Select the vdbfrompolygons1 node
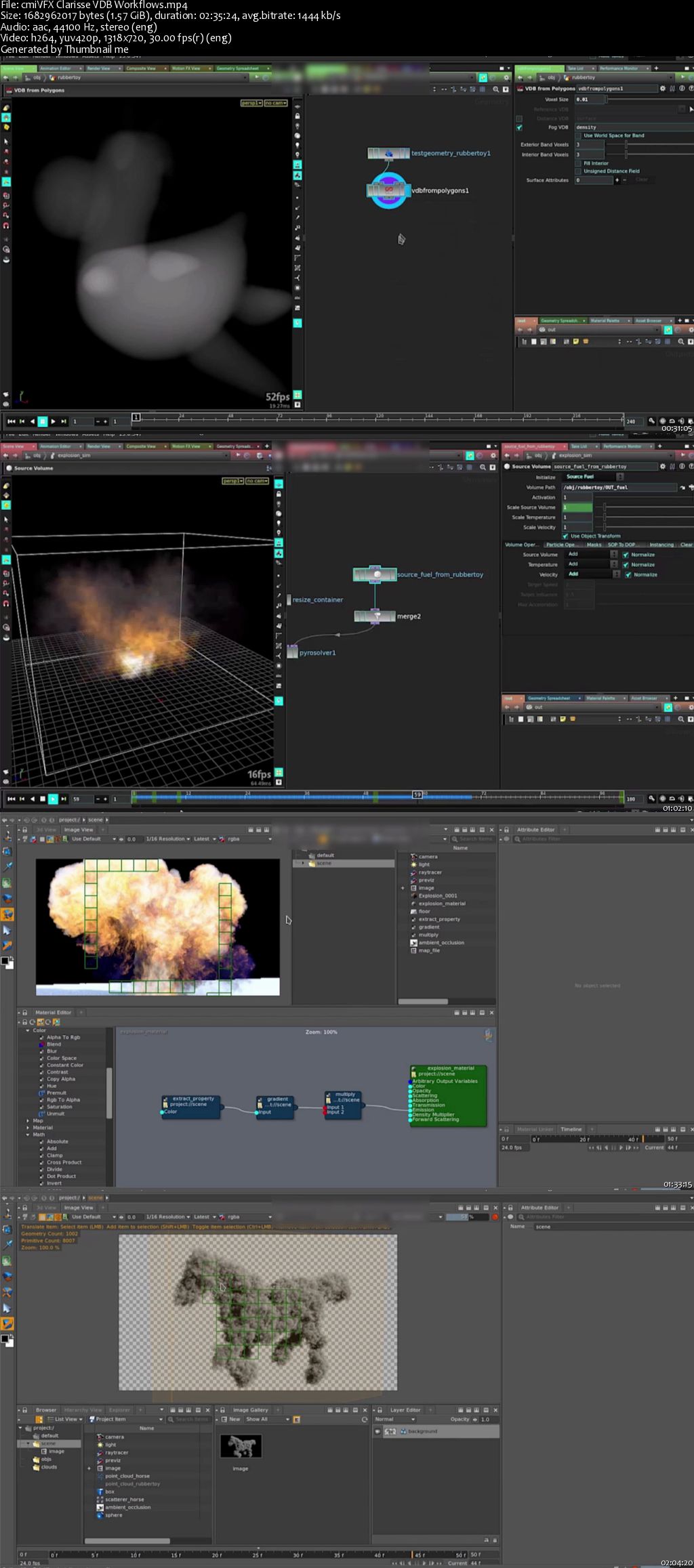Screen dimensions: 694x1568 click(x=388, y=190)
